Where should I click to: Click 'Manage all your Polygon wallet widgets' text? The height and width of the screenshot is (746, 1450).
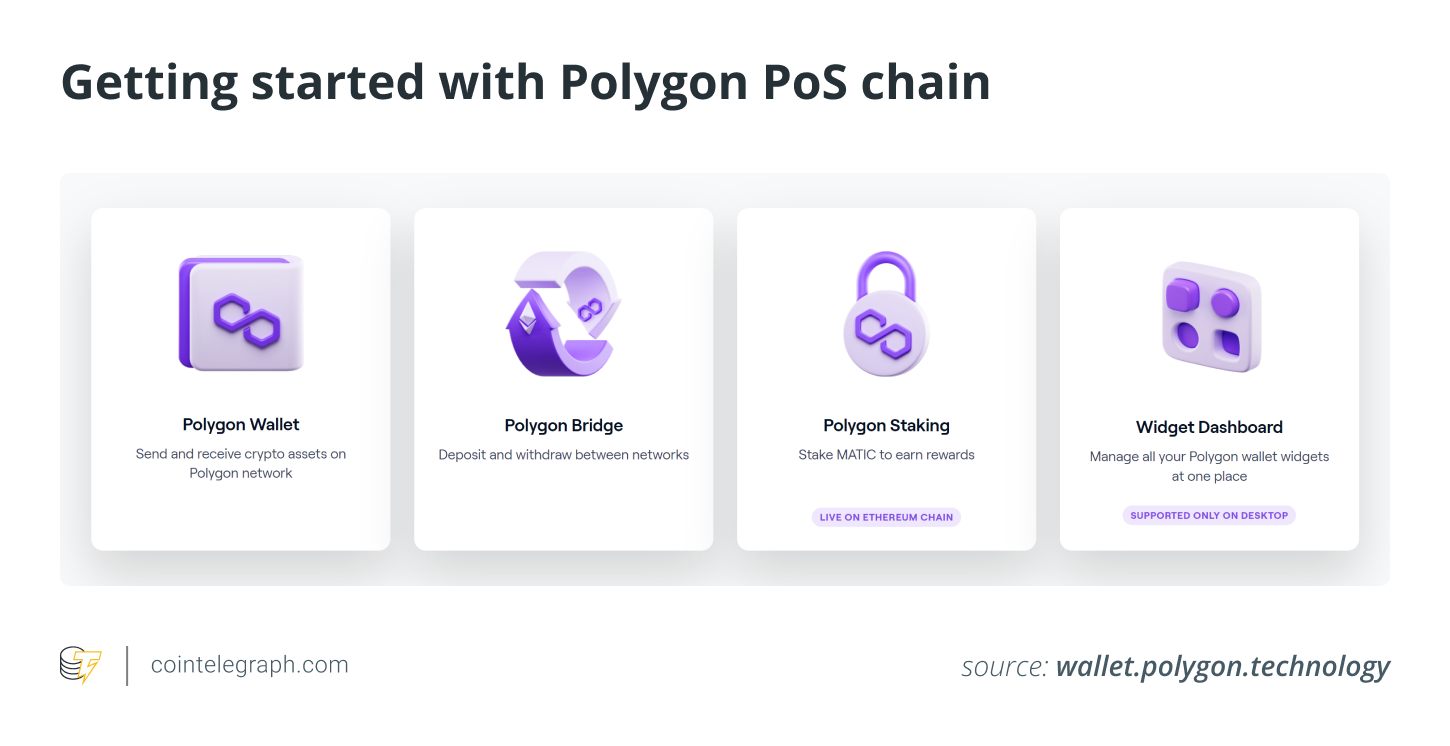click(1209, 457)
